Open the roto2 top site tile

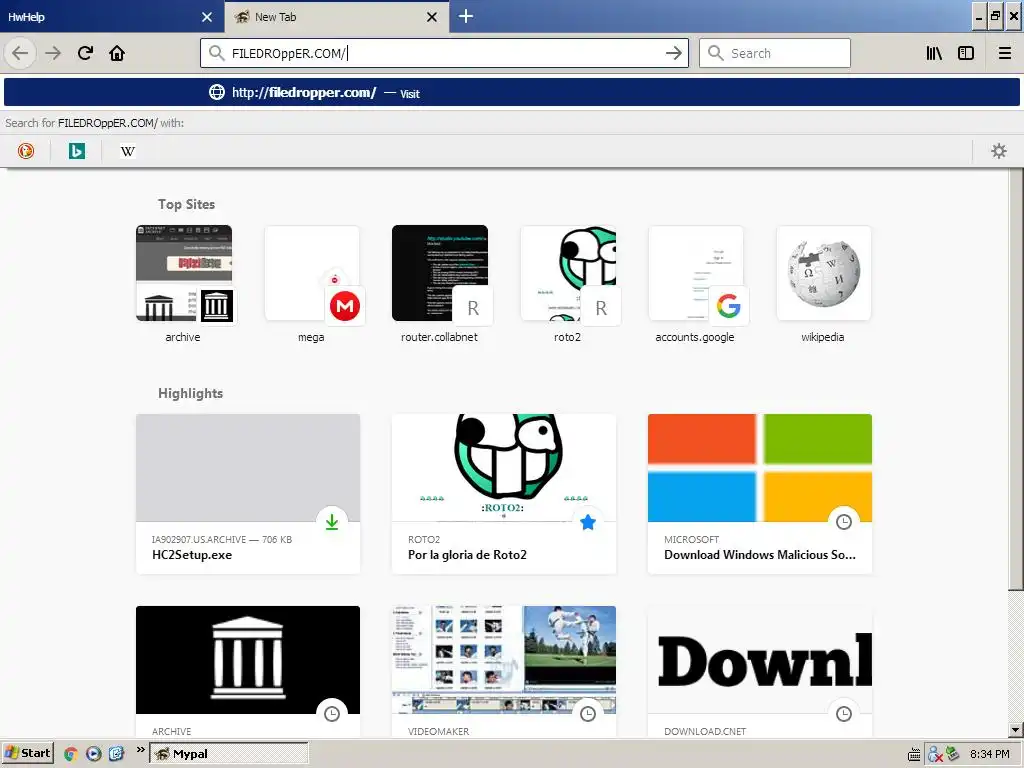(x=568, y=283)
